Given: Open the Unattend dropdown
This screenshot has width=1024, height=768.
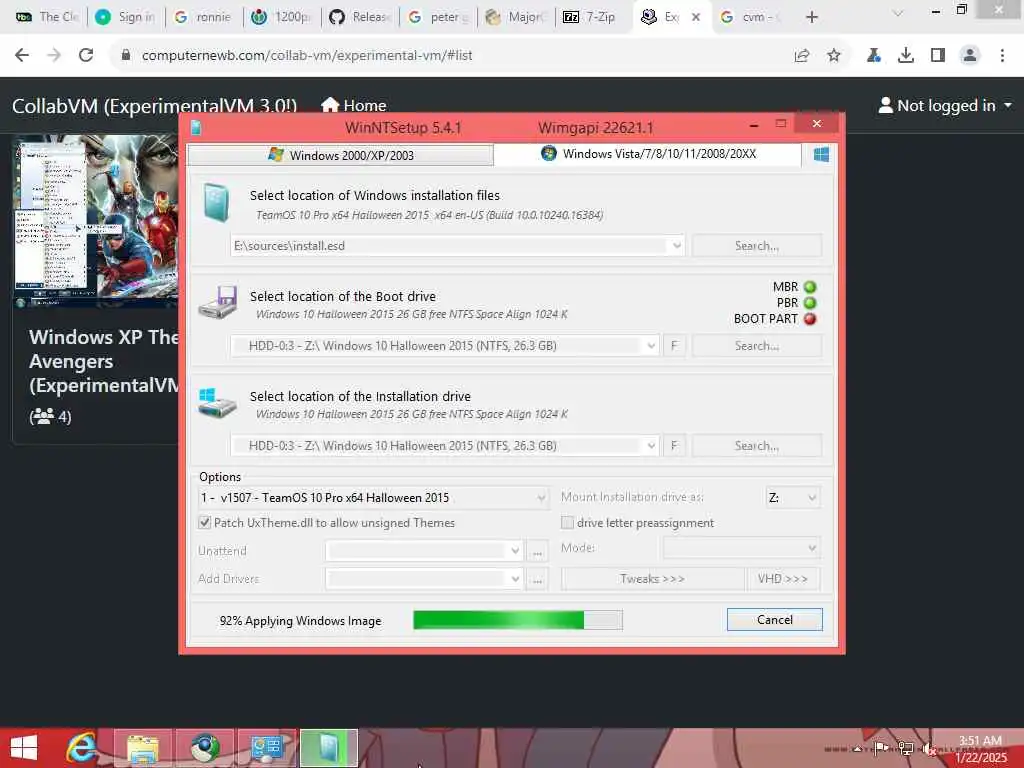Looking at the screenshot, I should pyautogui.click(x=424, y=551).
